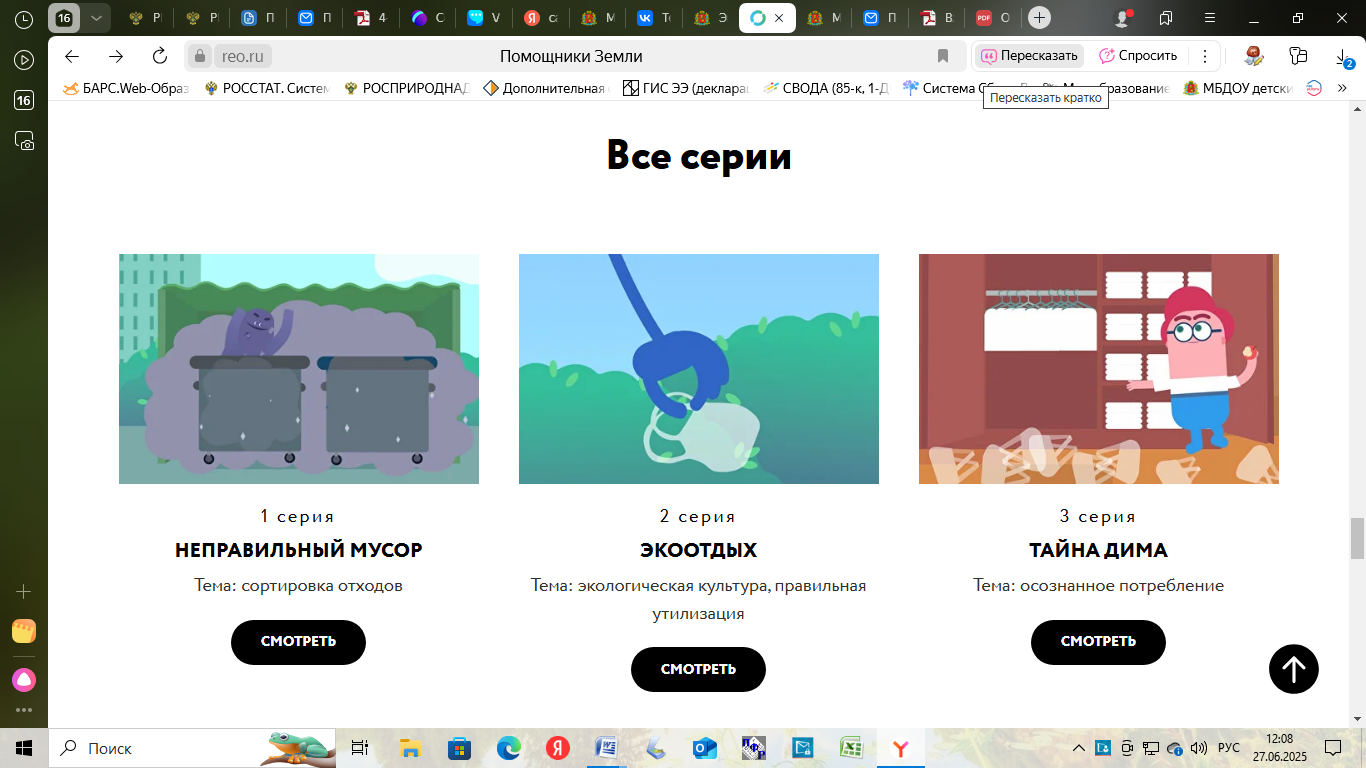This screenshot has height=768, width=1366.
Task: Click the scroll-to-top arrow button
Action: tap(1293, 669)
